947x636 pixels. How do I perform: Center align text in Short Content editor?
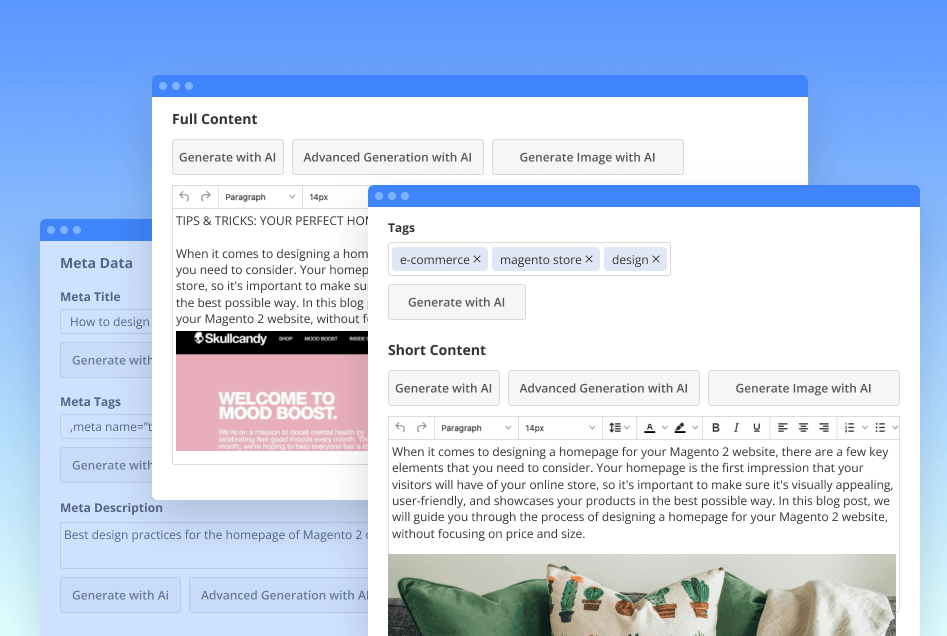tap(803, 428)
